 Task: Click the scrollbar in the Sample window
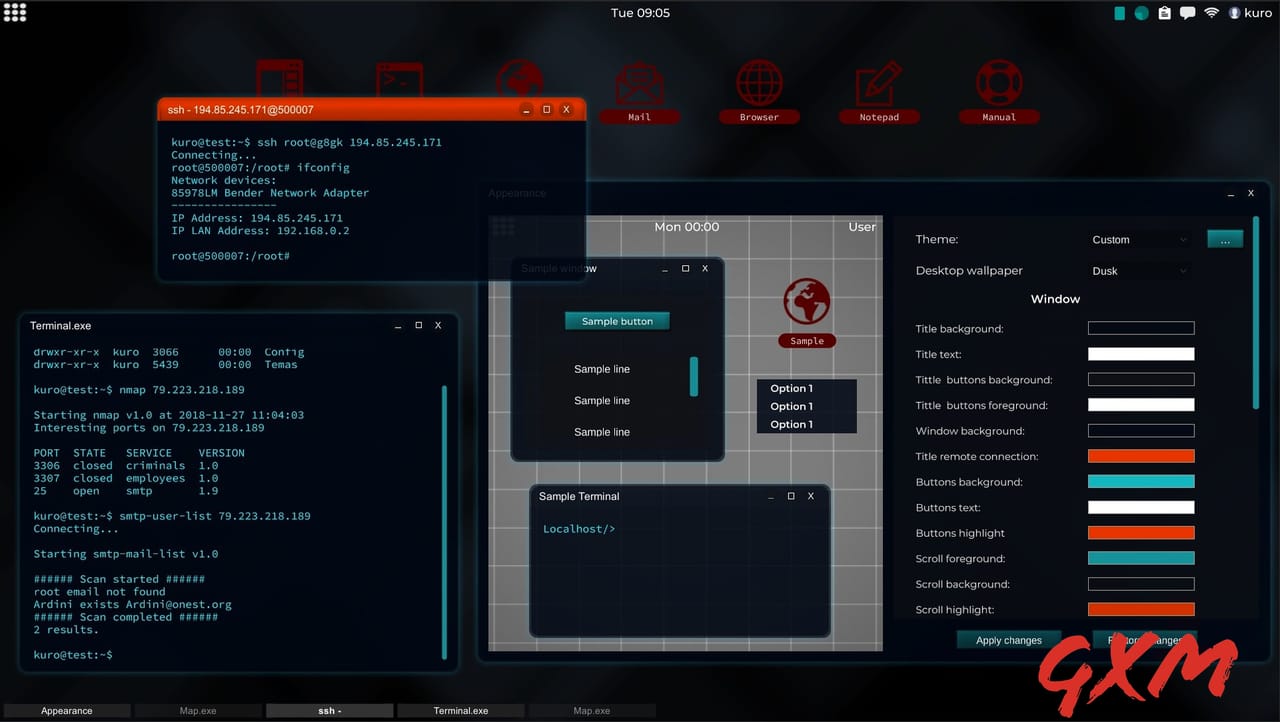(x=695, y=377)
